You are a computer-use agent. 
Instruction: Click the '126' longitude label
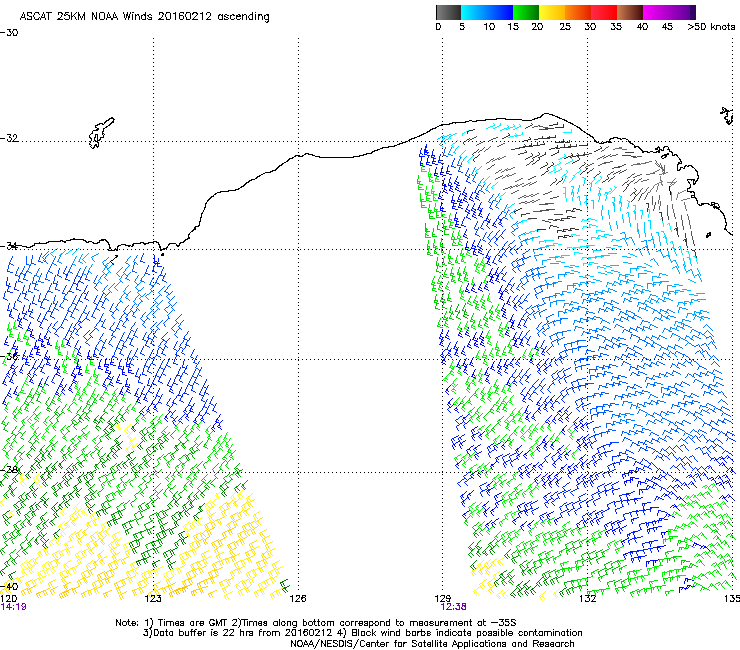[x=298, y=599]
